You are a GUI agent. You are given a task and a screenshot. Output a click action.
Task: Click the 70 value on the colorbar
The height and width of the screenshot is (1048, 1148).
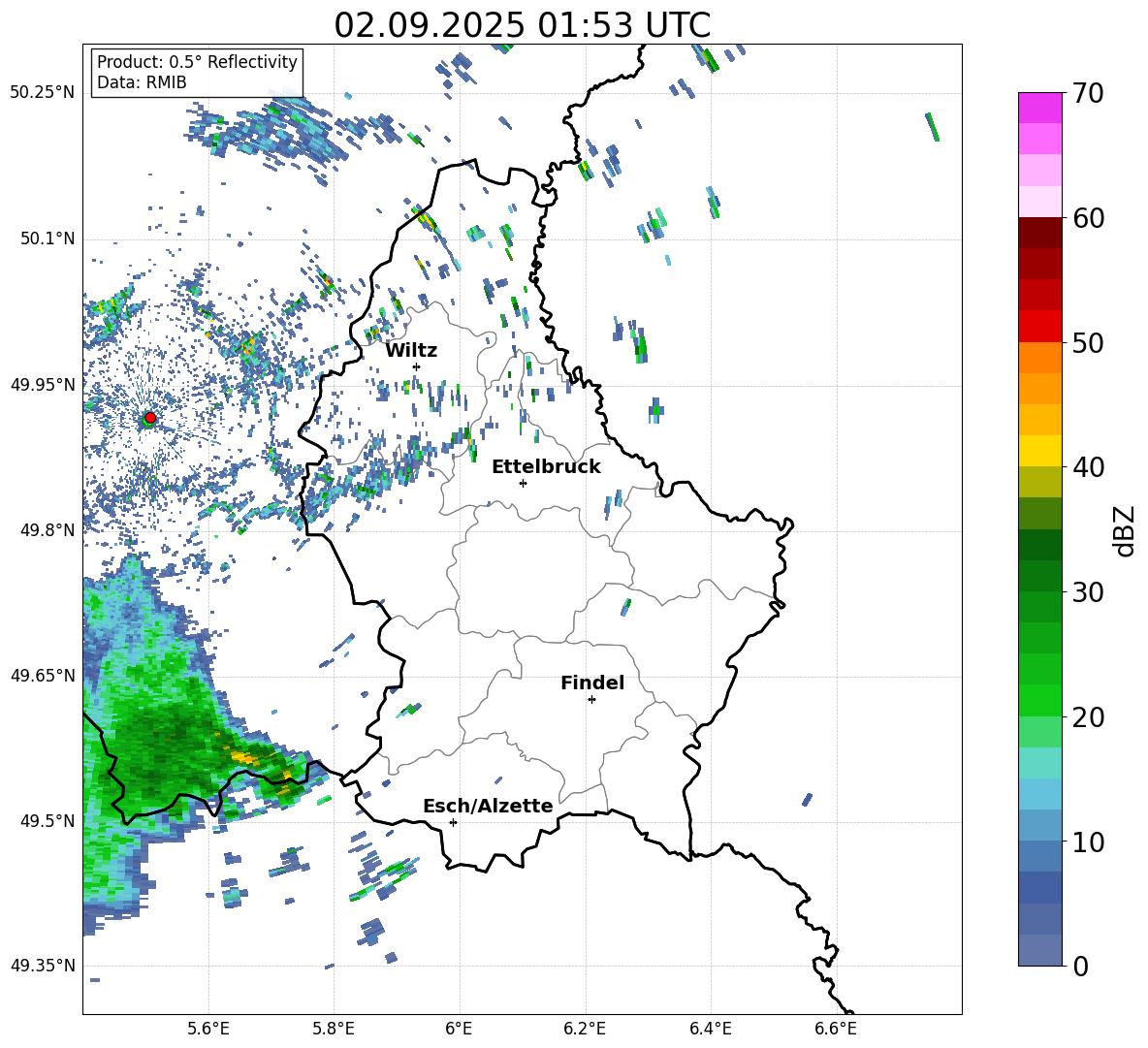1088,94
